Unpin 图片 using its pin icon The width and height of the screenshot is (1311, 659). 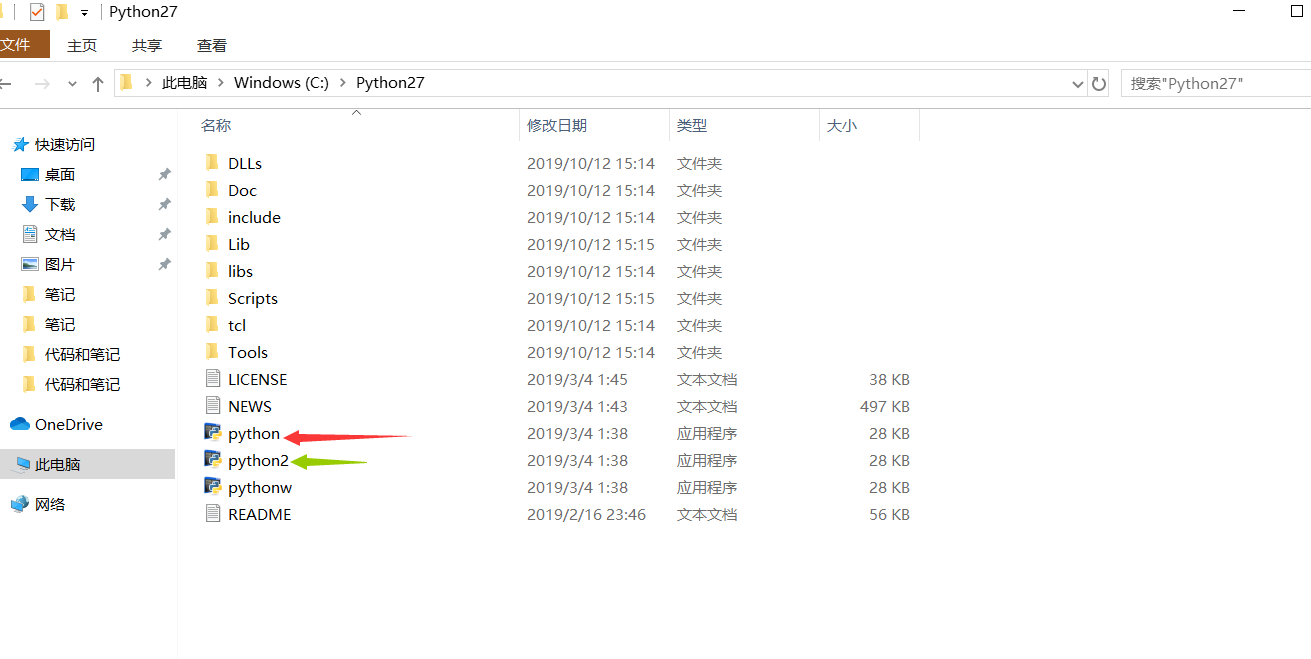point(164,264)
